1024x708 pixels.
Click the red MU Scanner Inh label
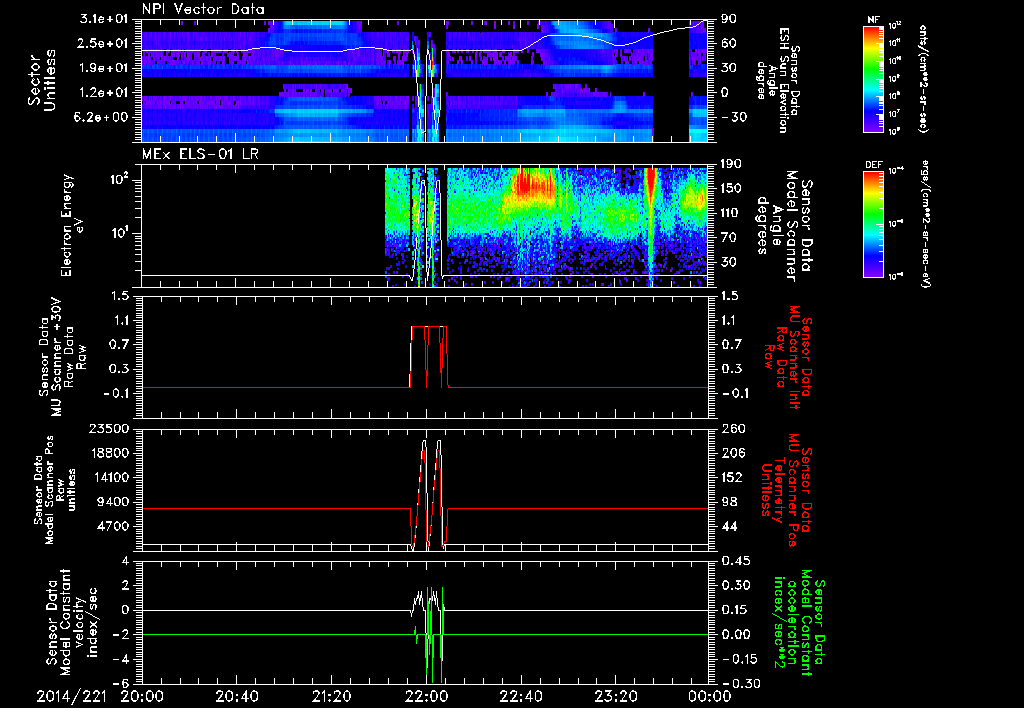pyautogui.click(x=786, y=357)
